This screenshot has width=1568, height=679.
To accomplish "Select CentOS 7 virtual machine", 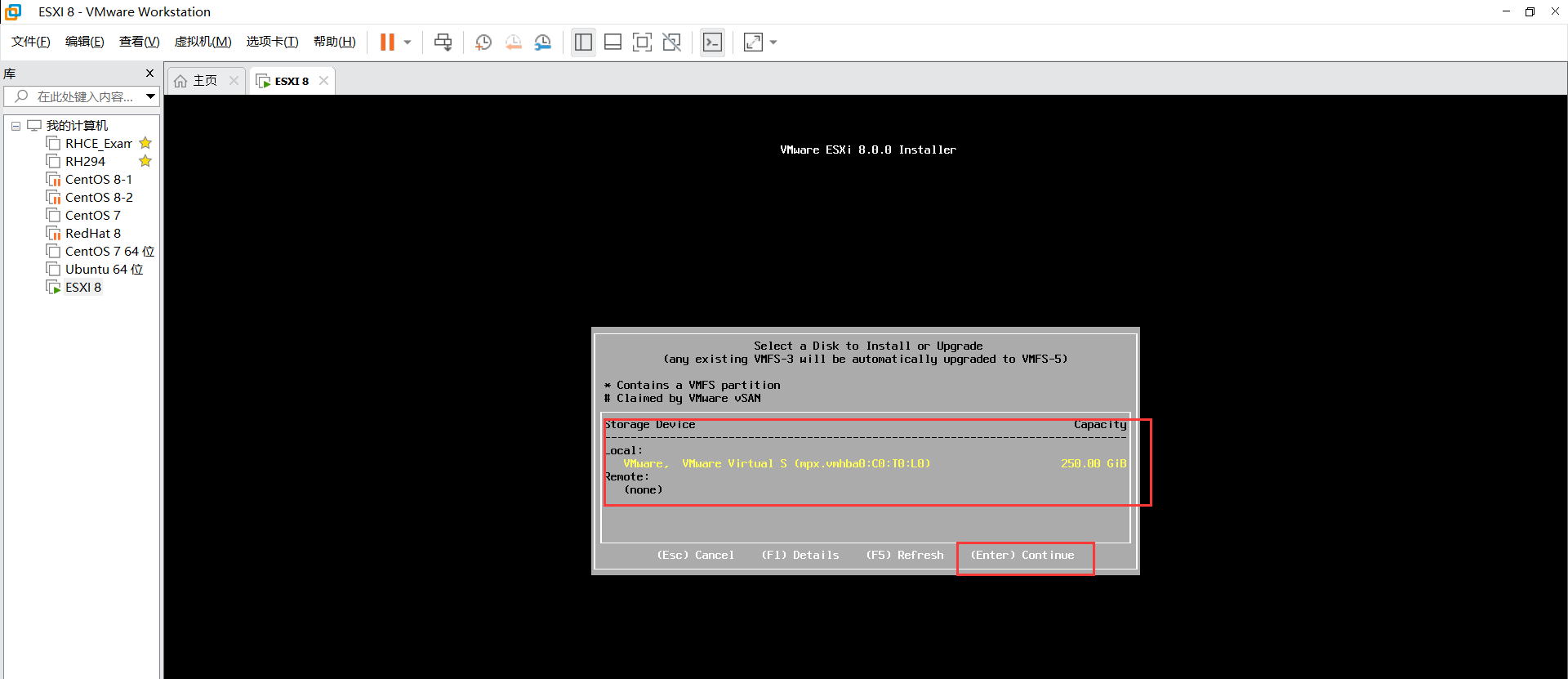I will (92, 216).
